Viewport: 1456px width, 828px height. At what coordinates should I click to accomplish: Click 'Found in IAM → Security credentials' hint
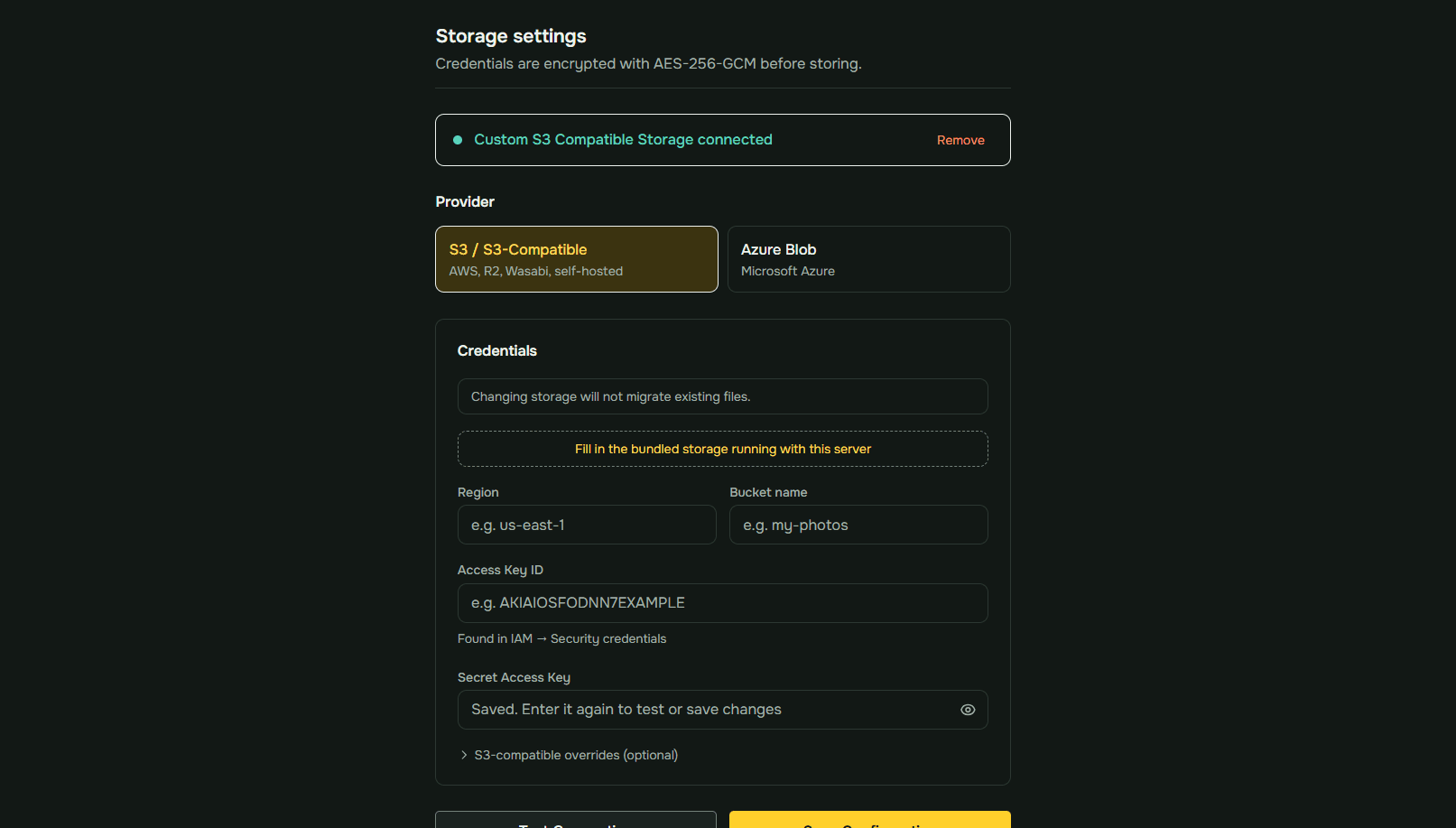tap(561, 638)
